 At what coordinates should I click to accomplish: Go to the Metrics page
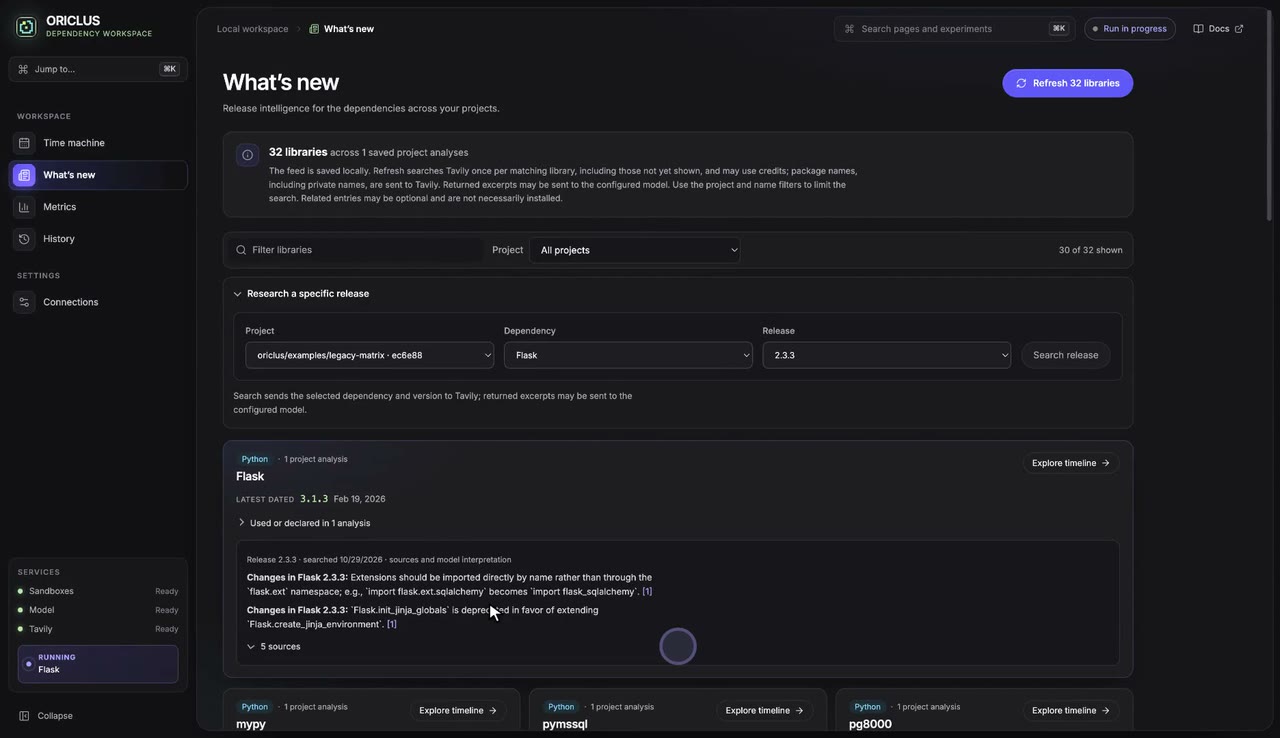(98, 207)
